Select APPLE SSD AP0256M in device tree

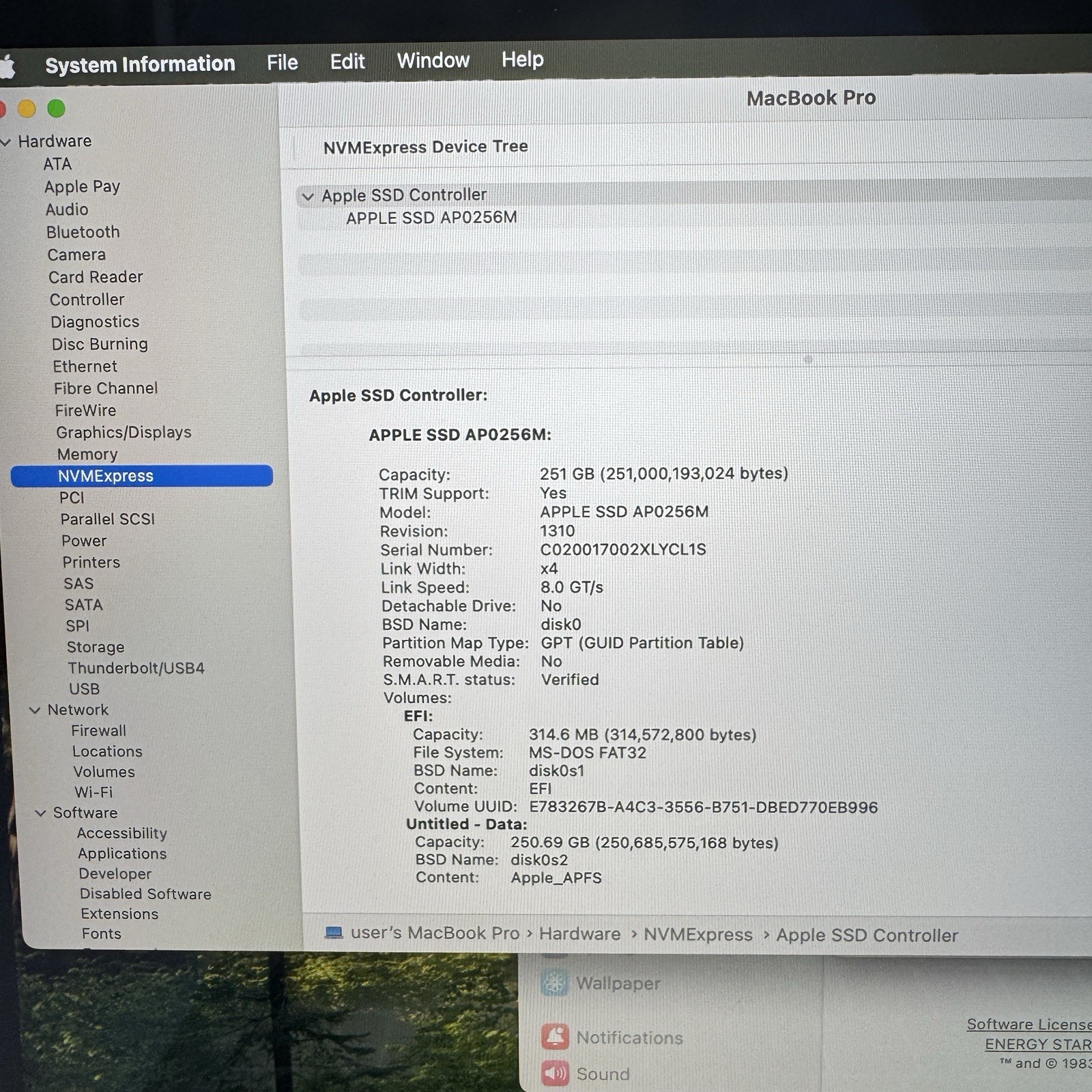tap(431, 218)
